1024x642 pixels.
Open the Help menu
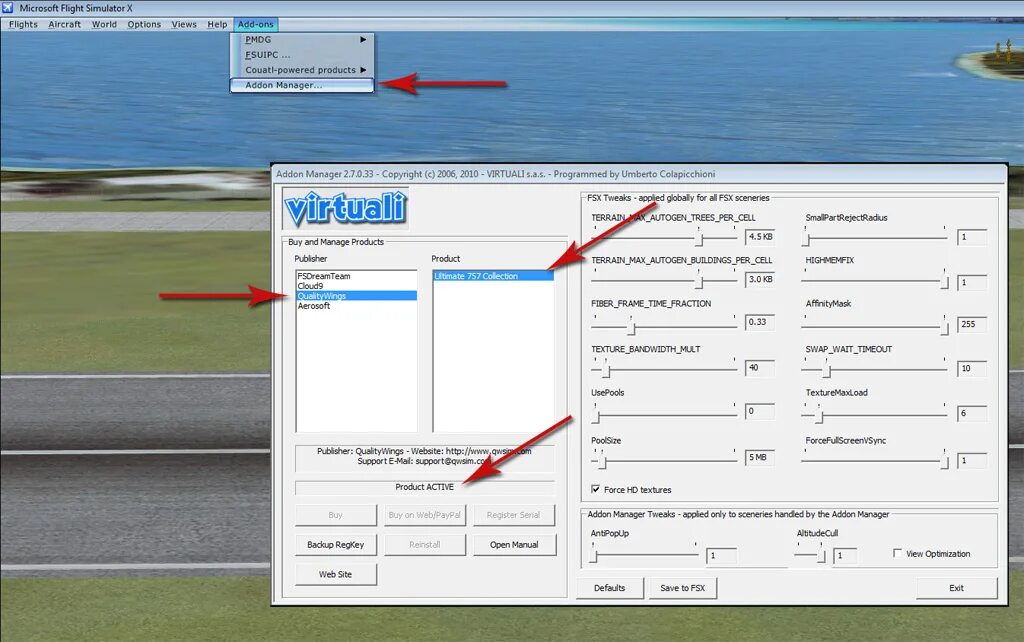pos(217,24)
